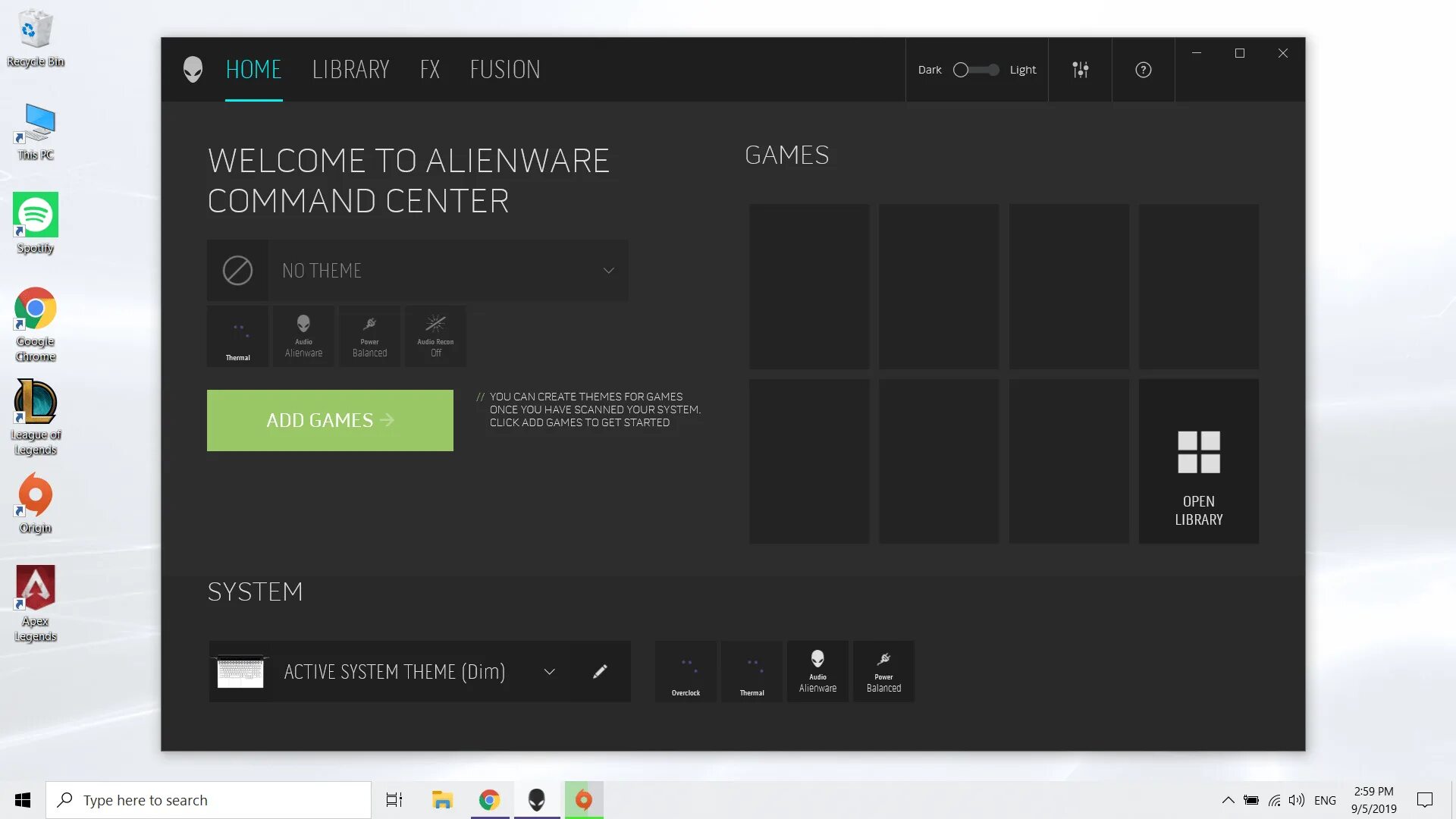Click the Open Library tile
This screenshot has width=1456, height=819.
pos(1198,462)
